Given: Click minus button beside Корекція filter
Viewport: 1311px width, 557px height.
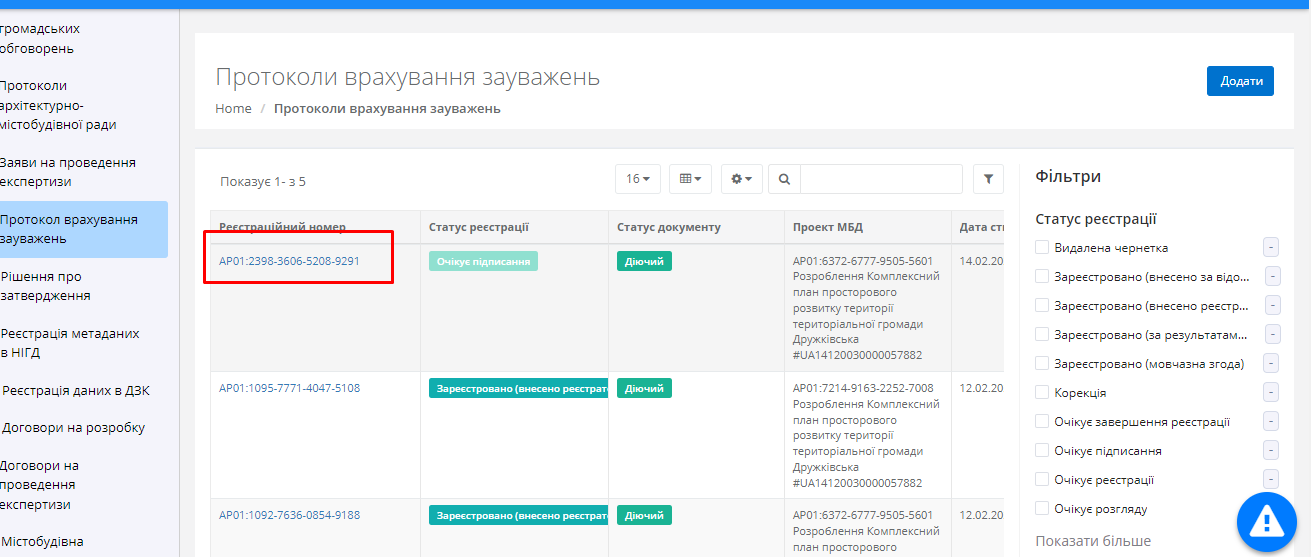Looking at the screenshot, I should 1271,393.
